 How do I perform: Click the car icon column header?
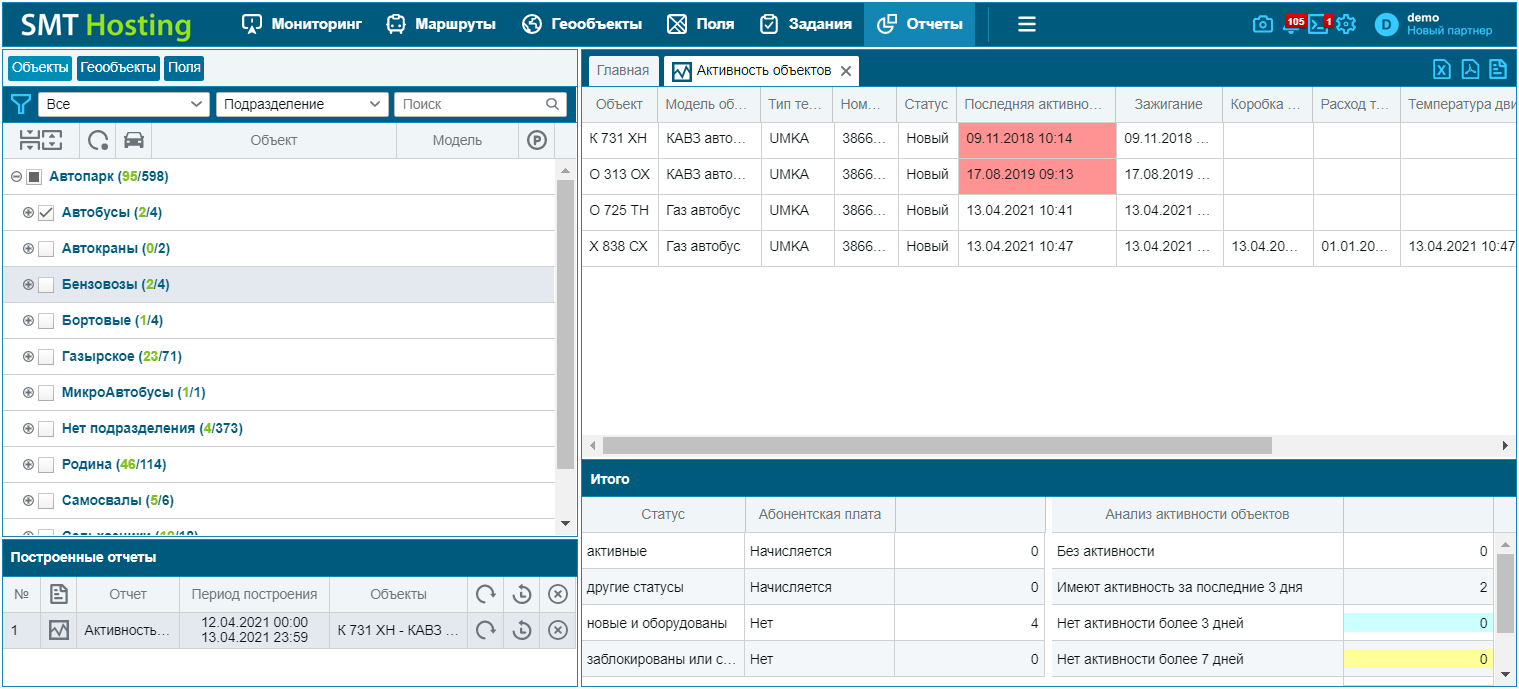(134, 140)
